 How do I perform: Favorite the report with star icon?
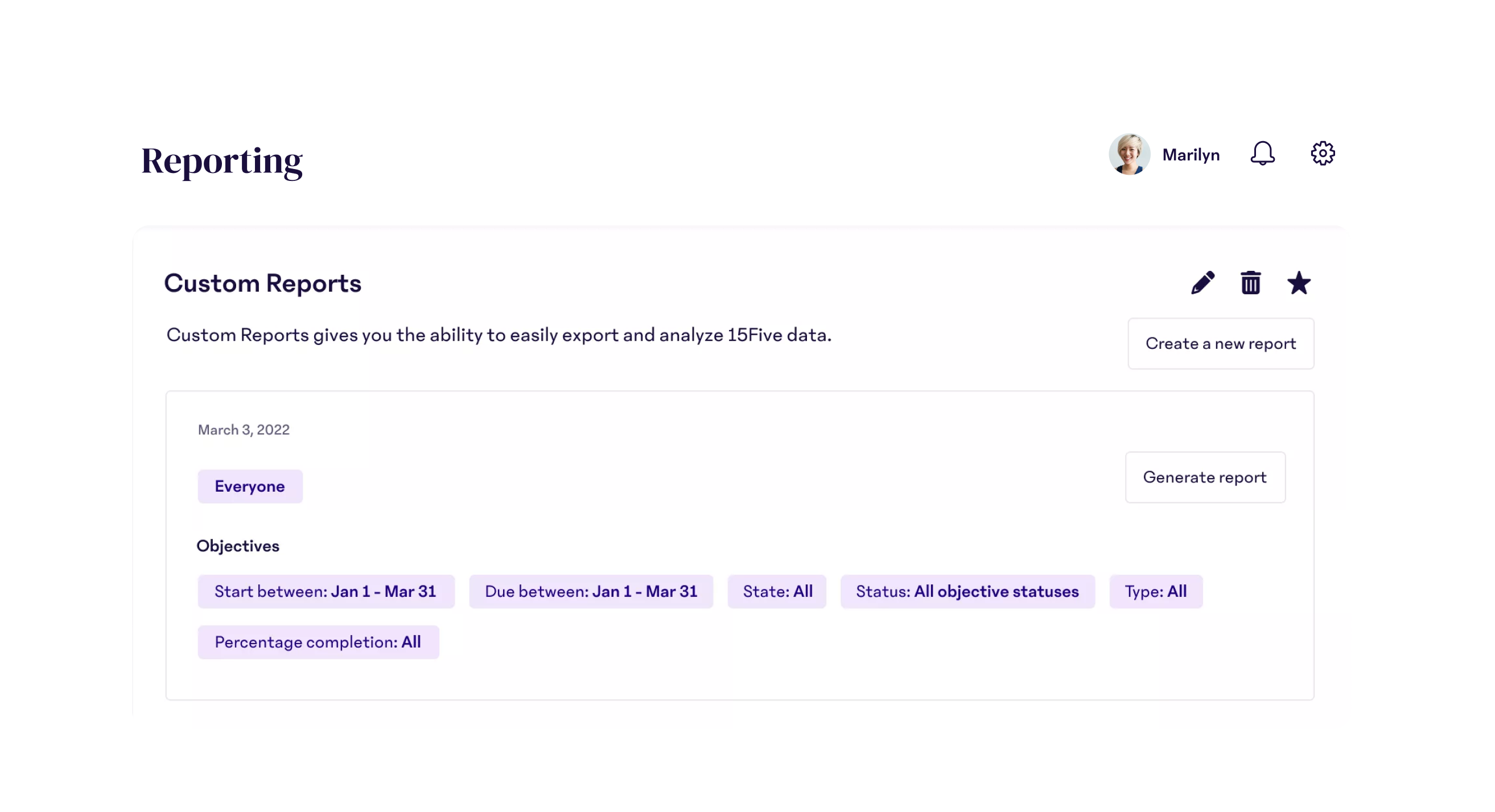(x=1299, y=283)
